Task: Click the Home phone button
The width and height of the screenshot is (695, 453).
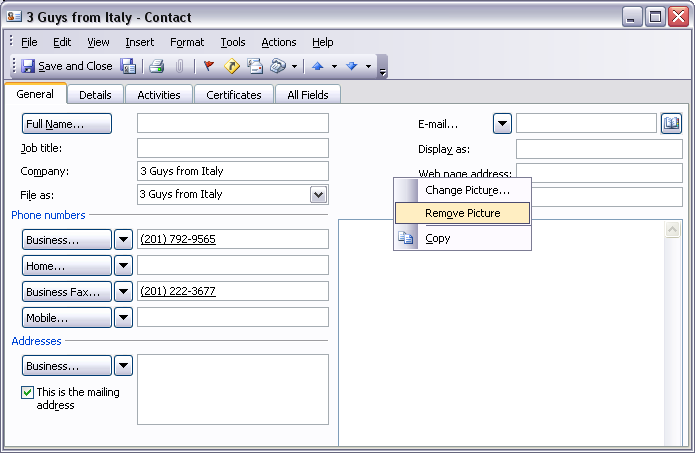Action: point(66,266)
